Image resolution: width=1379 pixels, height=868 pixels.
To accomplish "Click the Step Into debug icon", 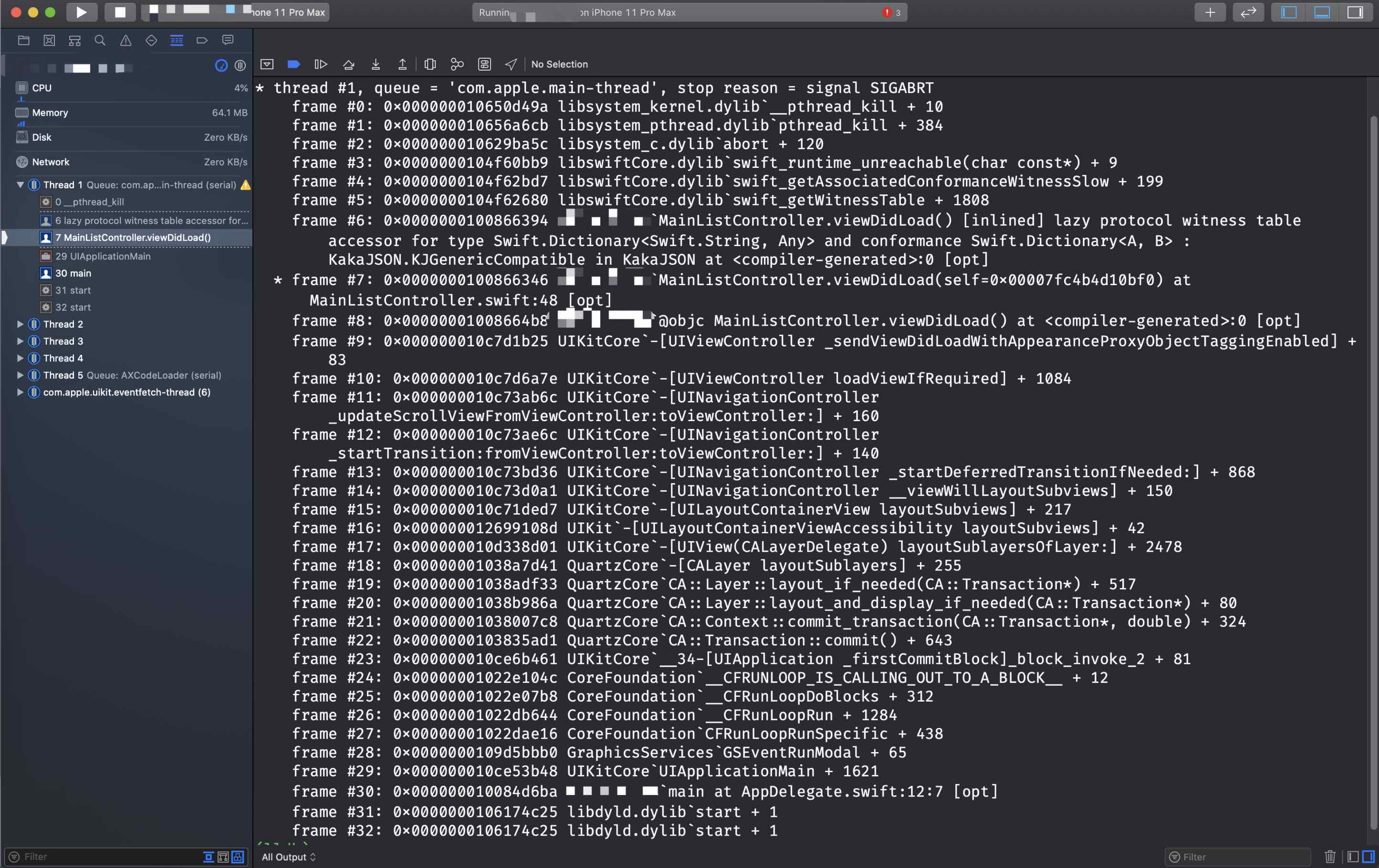I will 376,64.
